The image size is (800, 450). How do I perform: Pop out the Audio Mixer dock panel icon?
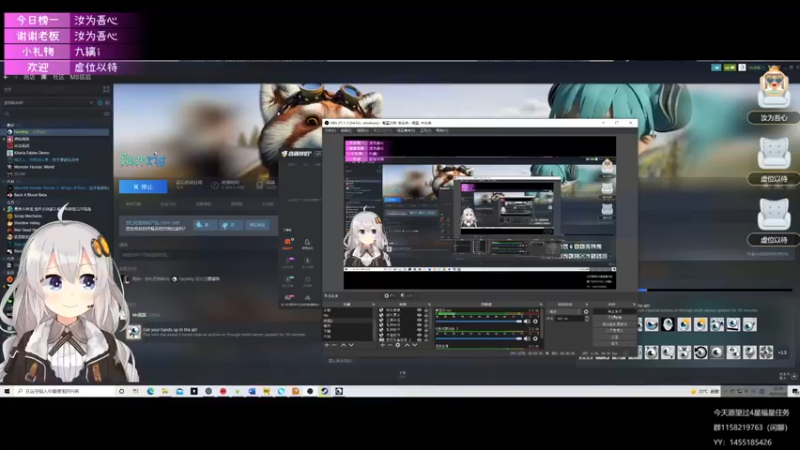541,305
